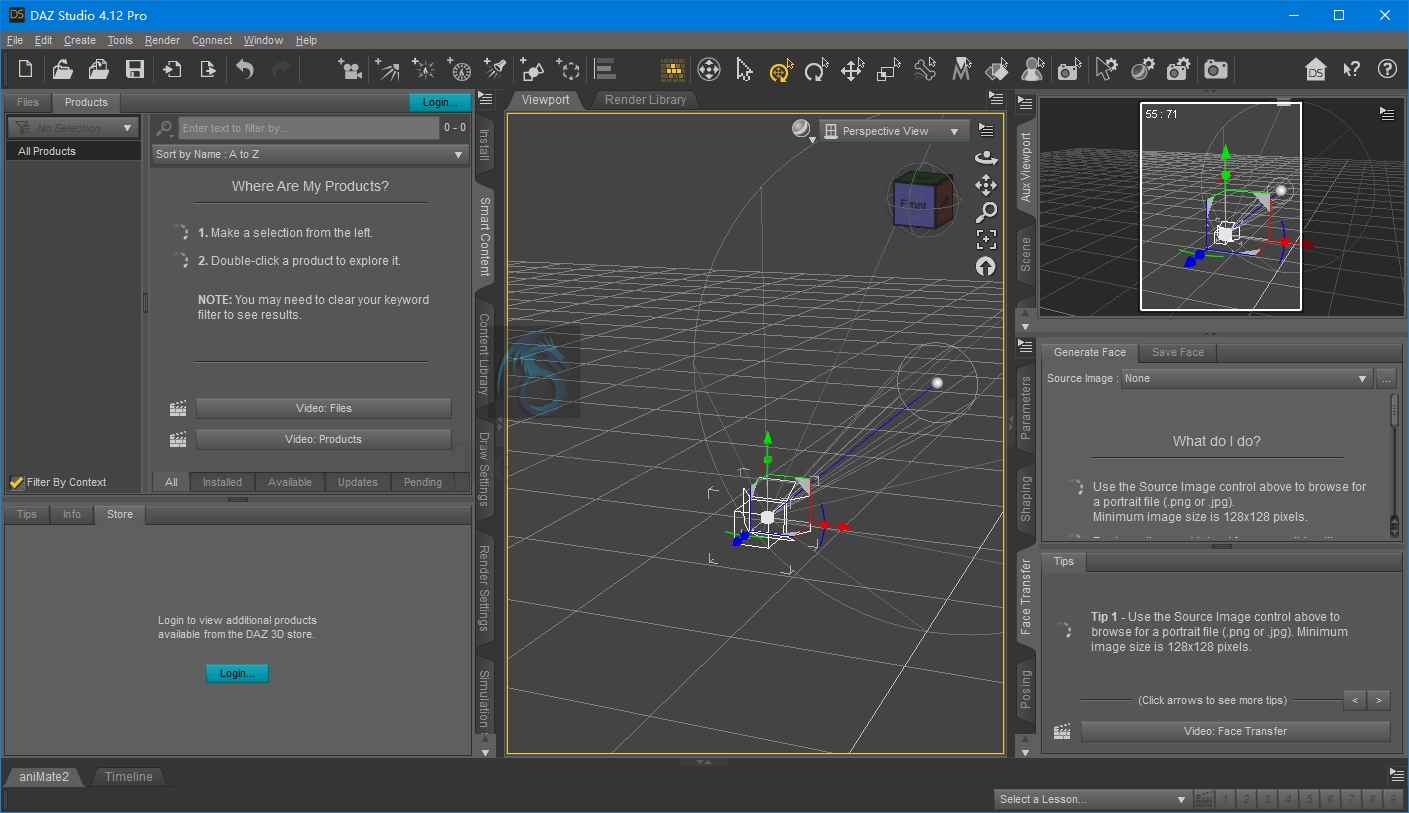Viewport: 1409px width, 813px height.
Task: Click the teal Login button at top
Action: tap(440, 102)
